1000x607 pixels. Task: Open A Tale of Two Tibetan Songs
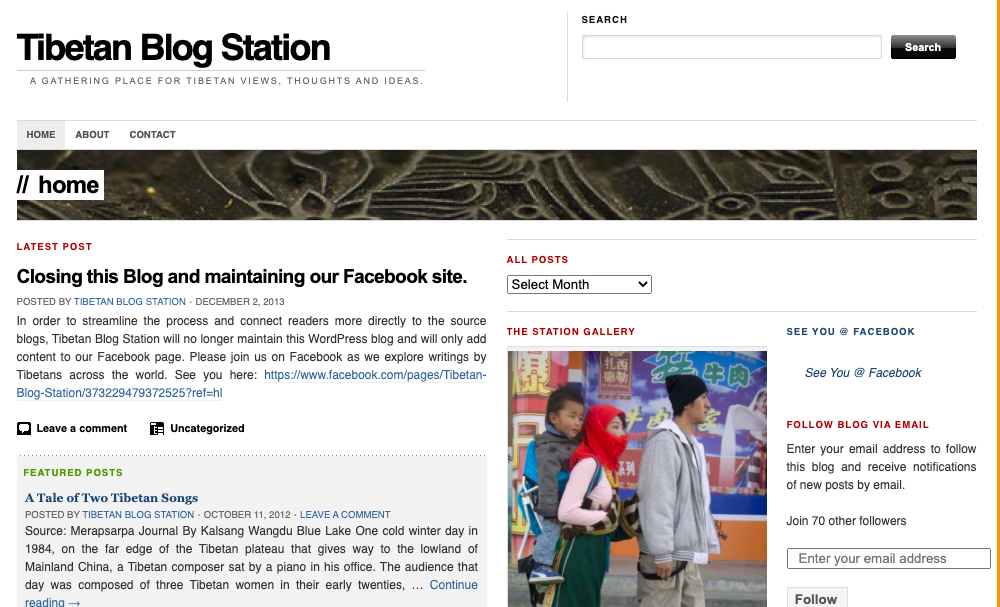(112, 498)
